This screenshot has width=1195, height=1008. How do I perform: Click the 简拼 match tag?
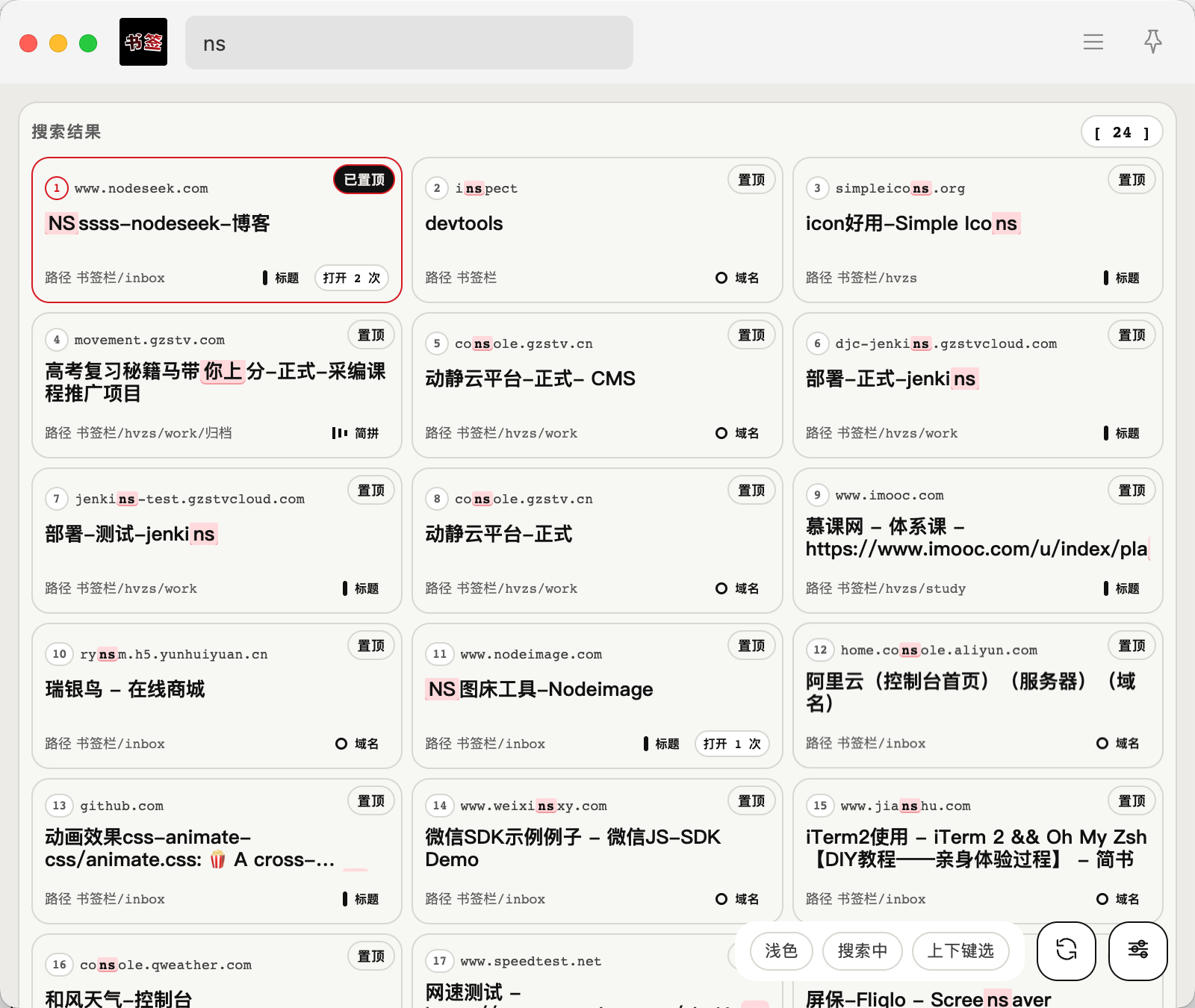tap(356, 433)
